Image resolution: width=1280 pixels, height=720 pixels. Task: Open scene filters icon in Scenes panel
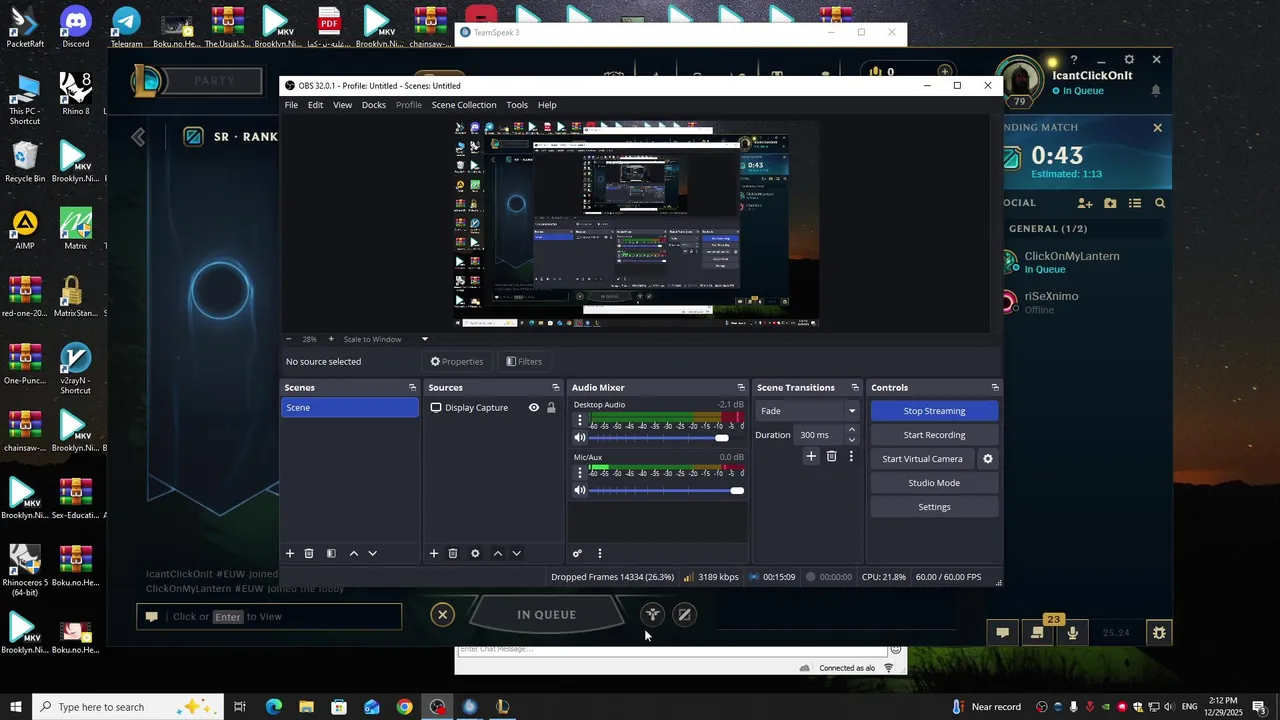coord(331,553)
